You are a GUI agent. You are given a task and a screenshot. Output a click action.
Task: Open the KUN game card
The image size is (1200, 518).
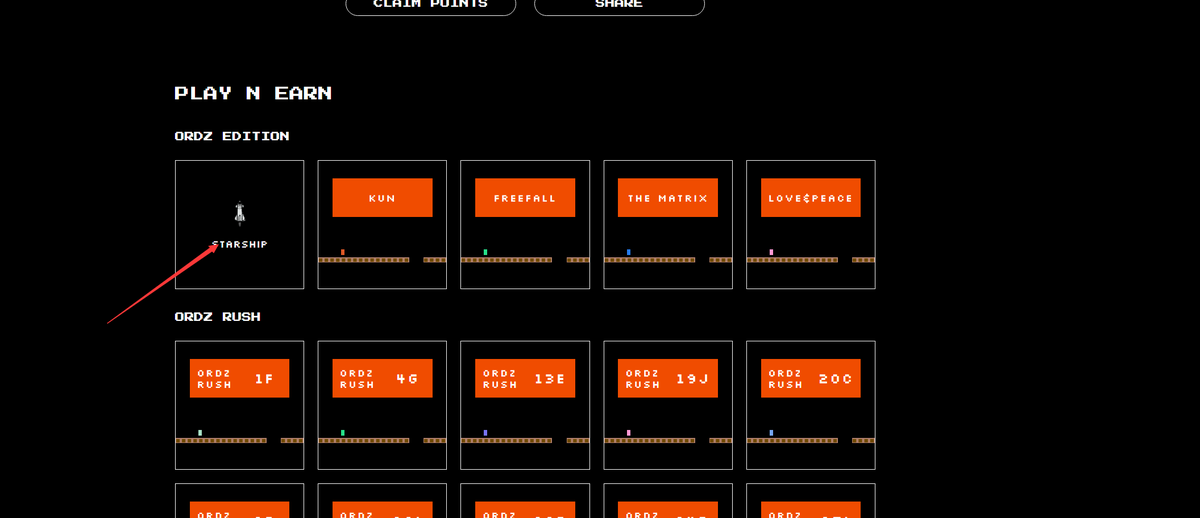(382, 225)
